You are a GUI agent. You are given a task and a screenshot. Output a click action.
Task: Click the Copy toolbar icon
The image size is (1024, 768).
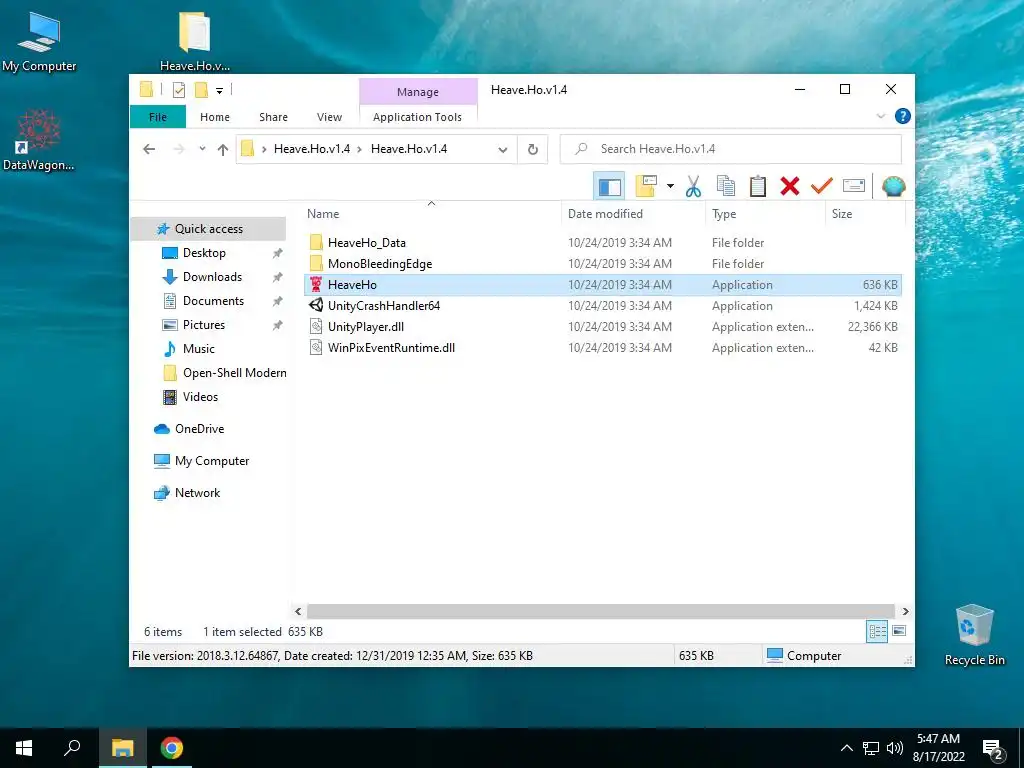pos(726,187)
